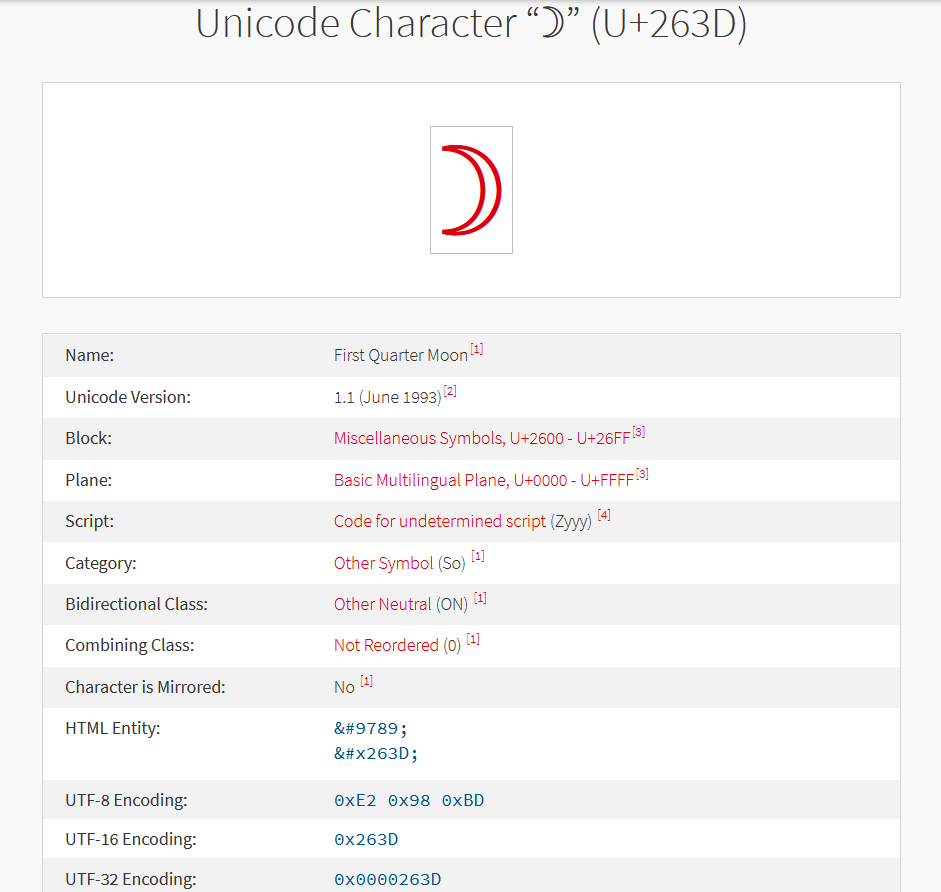The width and height of the screenshot is (941, 892).
Task: Click the page heading Unicode Character U+263D
Action: point(471,24)
